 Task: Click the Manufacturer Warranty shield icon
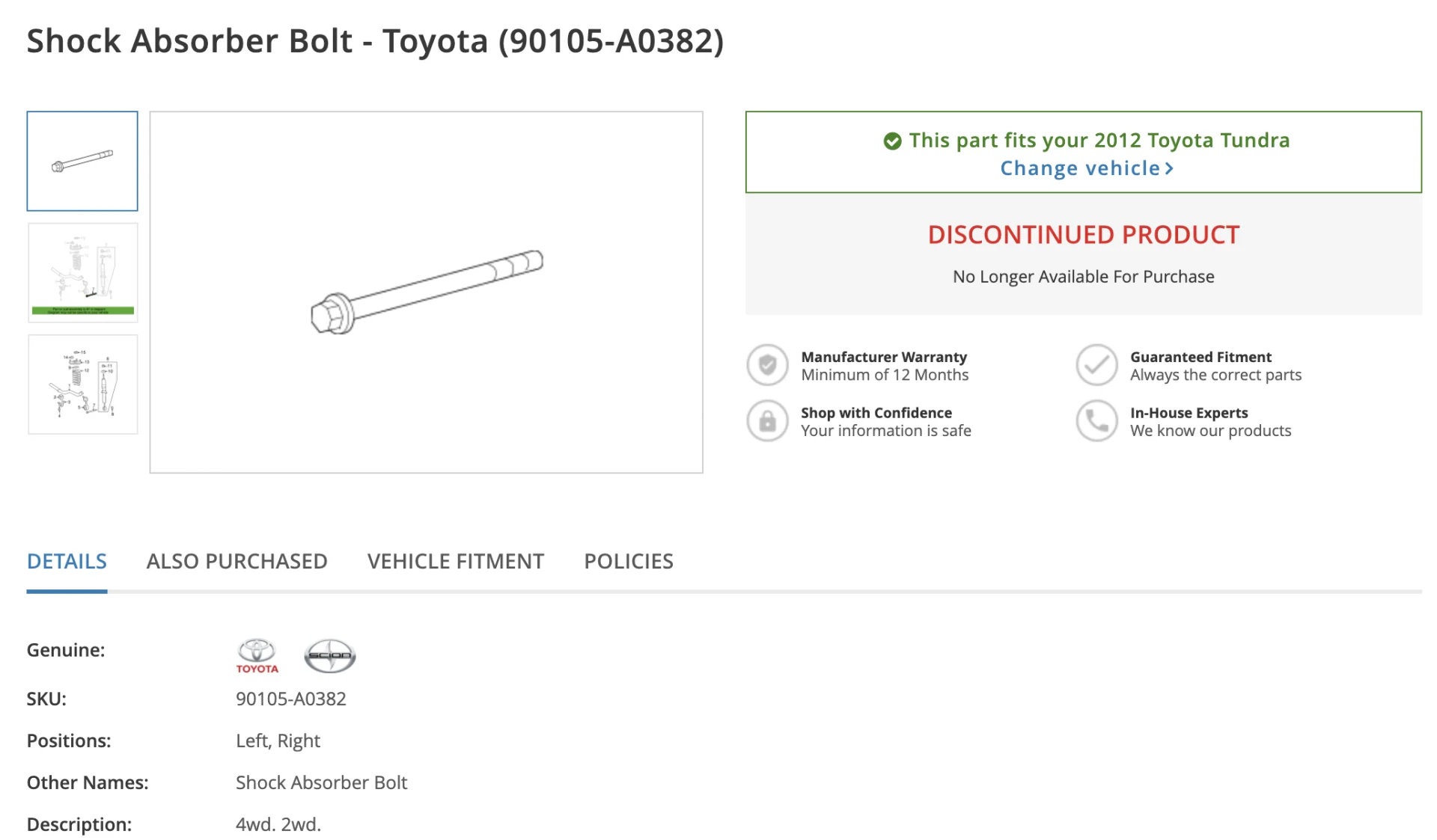767,365
